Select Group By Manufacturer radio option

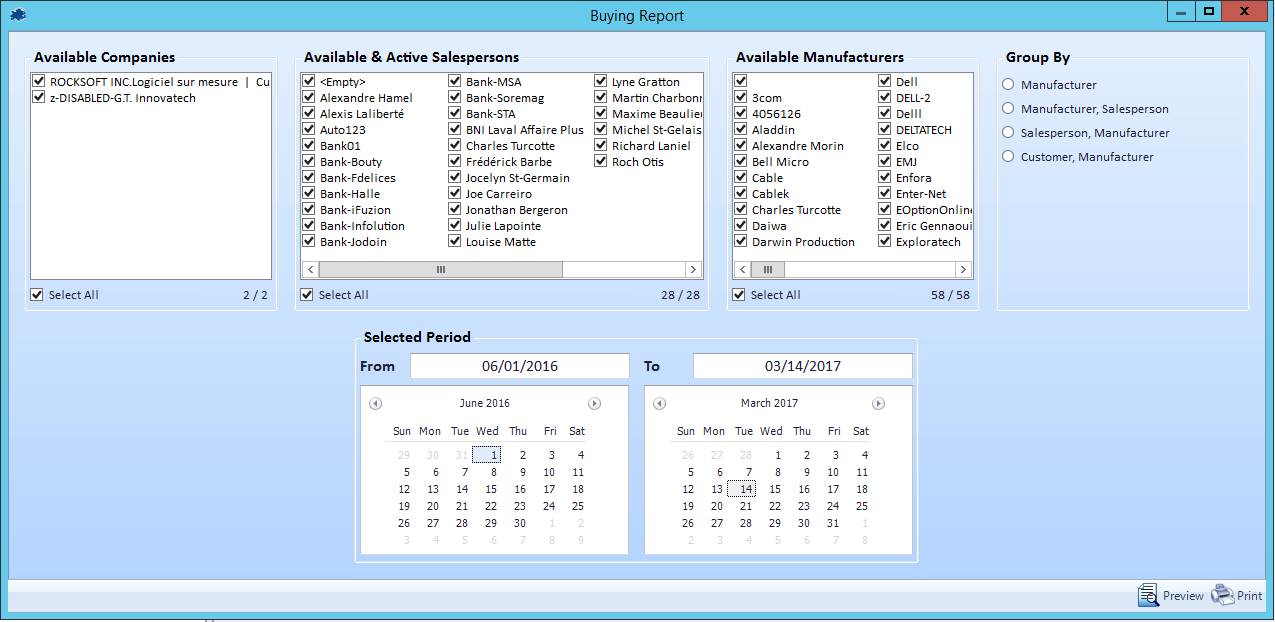pos(1008,85)
